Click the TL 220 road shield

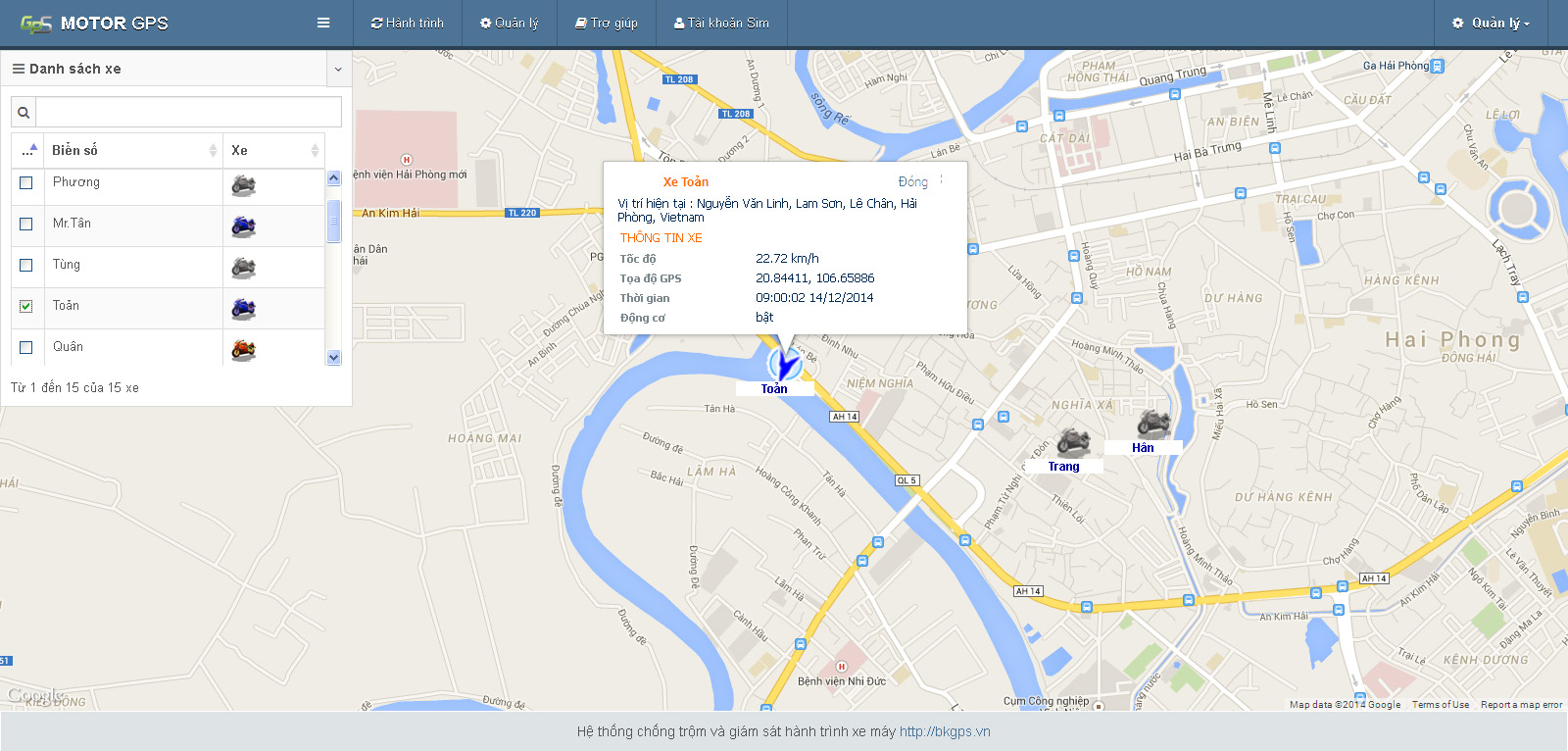(x=522, y=213)
